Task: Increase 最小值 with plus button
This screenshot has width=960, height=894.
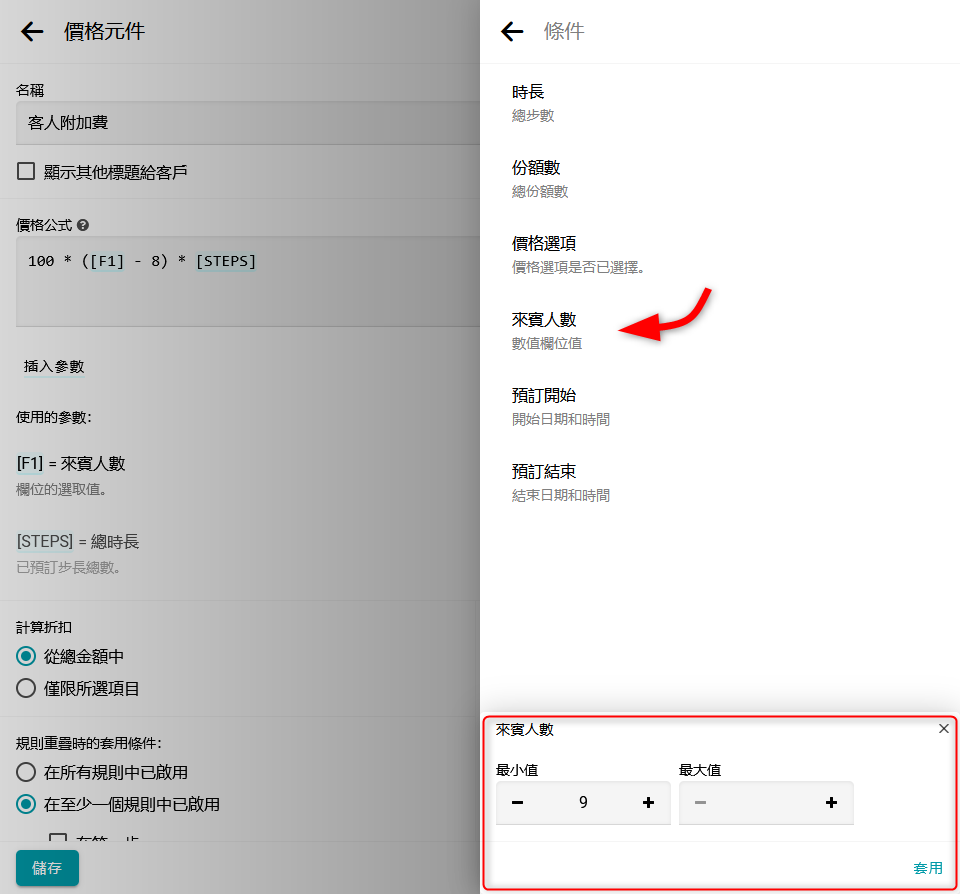Action: point(648,802)
